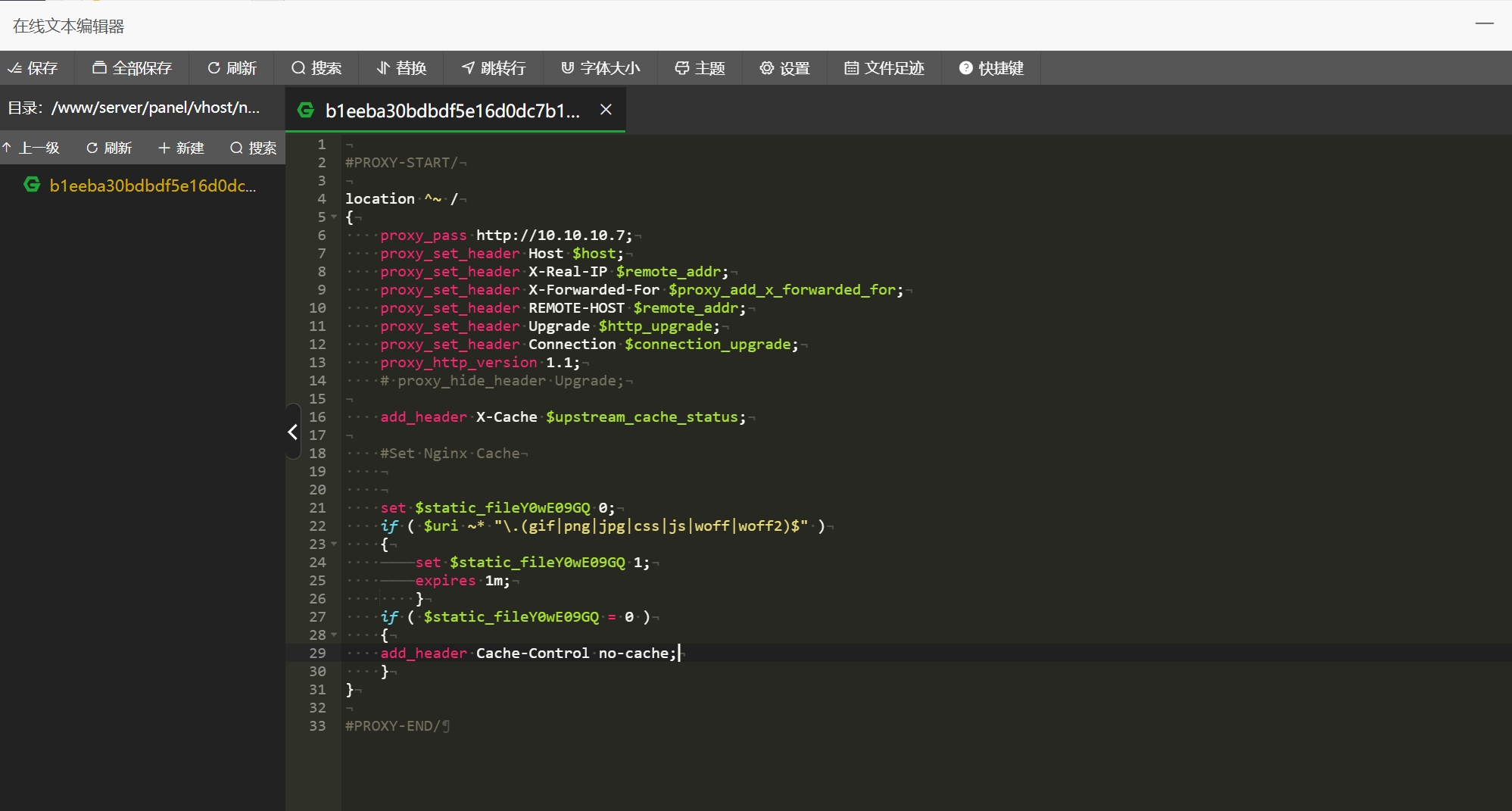Open 跳转行 go-to-line tool
Screen dimensions: 1512x811
(x=494, y=68)
